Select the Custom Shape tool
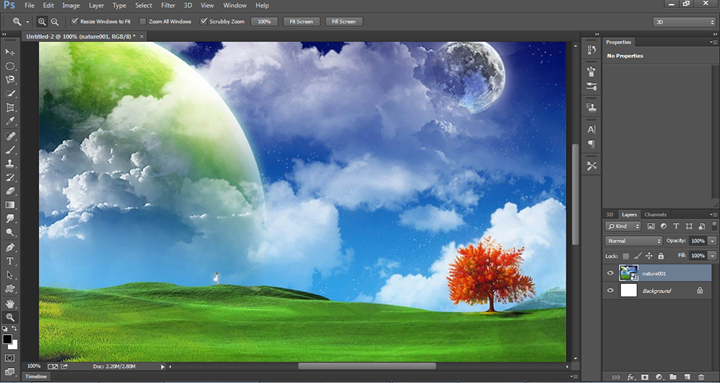This screenshot has height=383, width=720. [10, 289]
